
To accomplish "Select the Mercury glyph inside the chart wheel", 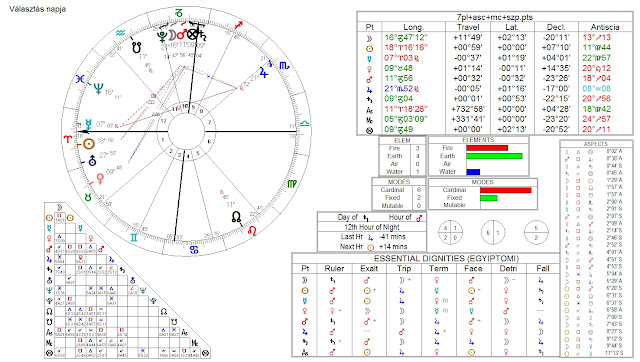I will click(88, 124).
